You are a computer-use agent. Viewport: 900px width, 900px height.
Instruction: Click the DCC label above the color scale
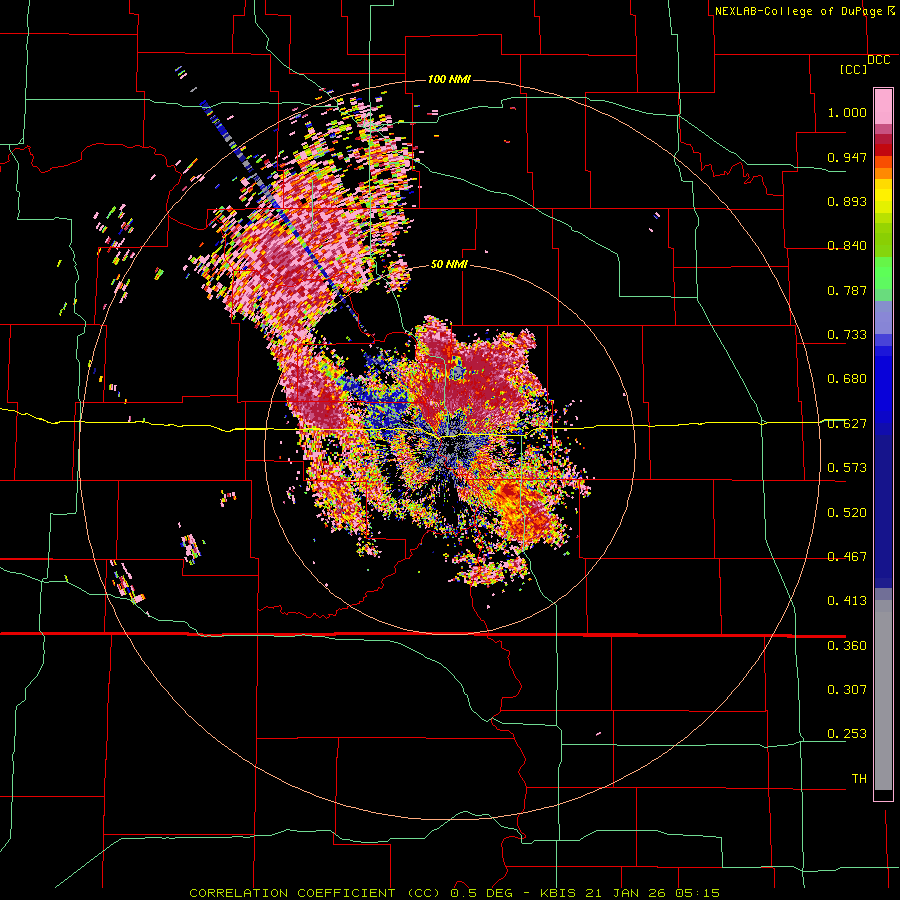[879, 60]
